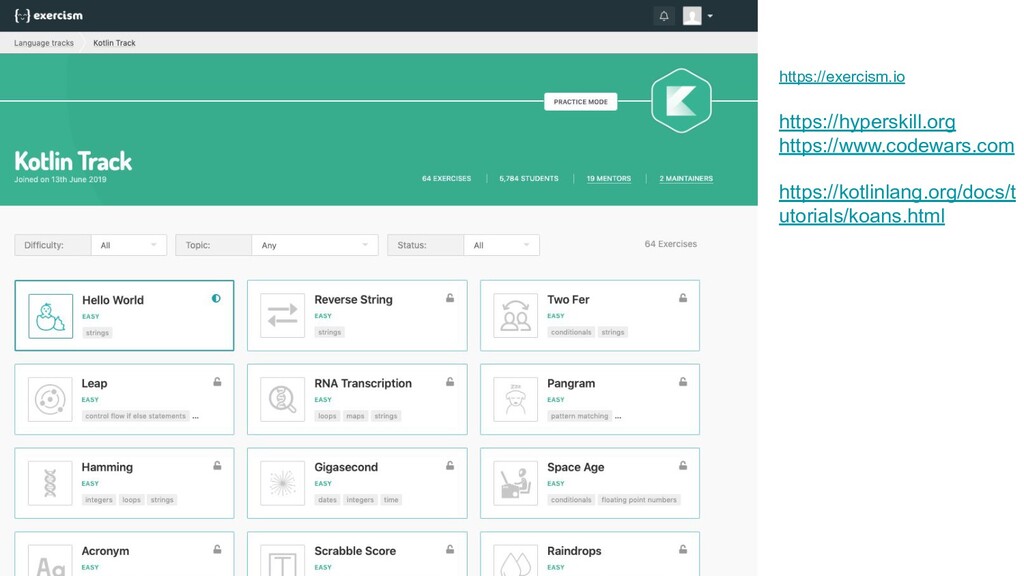1024x576 pixels.
Task: Click Leap control flow tag
Action: 135,416
